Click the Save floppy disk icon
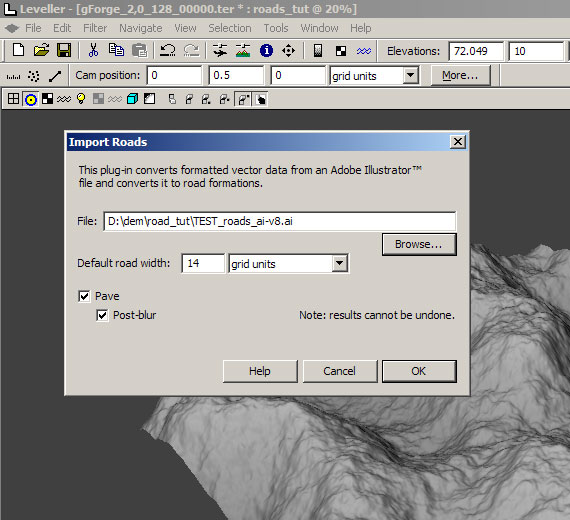The height and width of the screenshot is (520, 570). pos(64,50)
